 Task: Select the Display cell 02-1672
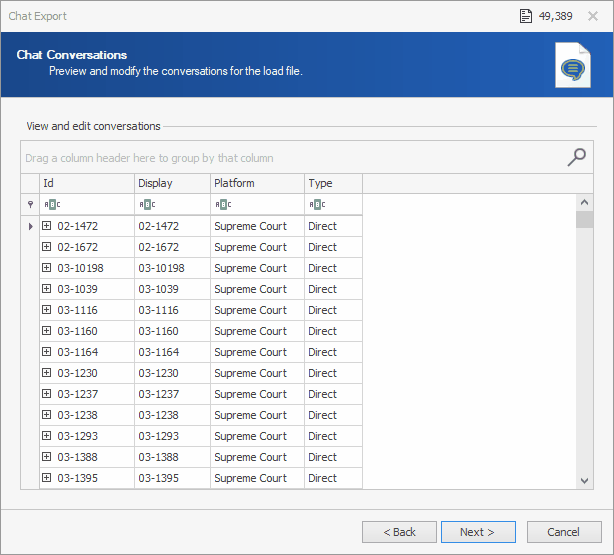click(172, 247)
